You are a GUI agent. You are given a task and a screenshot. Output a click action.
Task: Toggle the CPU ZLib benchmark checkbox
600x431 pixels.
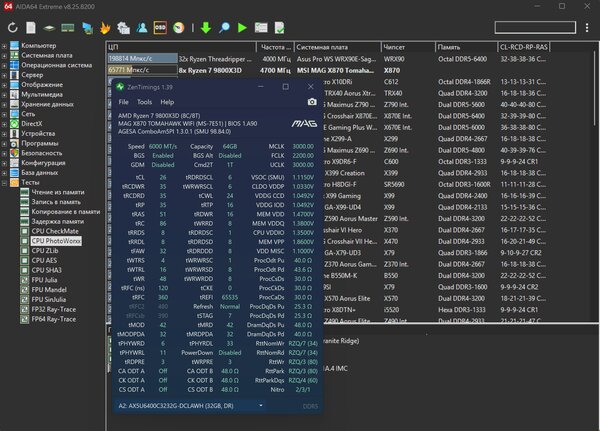24,251
